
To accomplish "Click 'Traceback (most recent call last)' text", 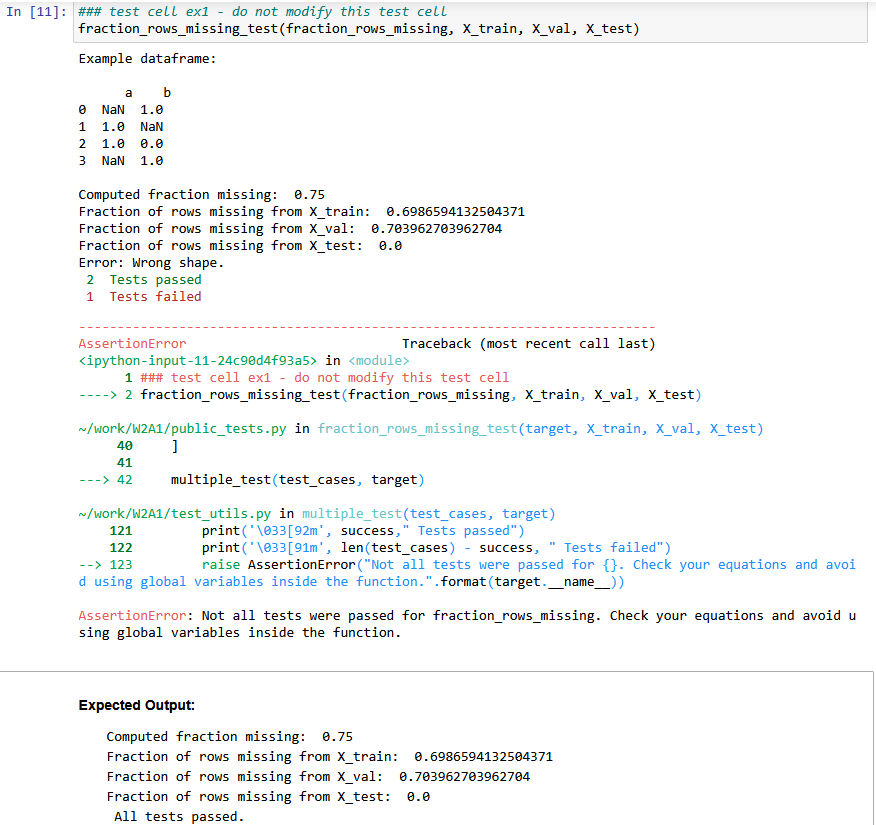I will click(x=529, y=344).
